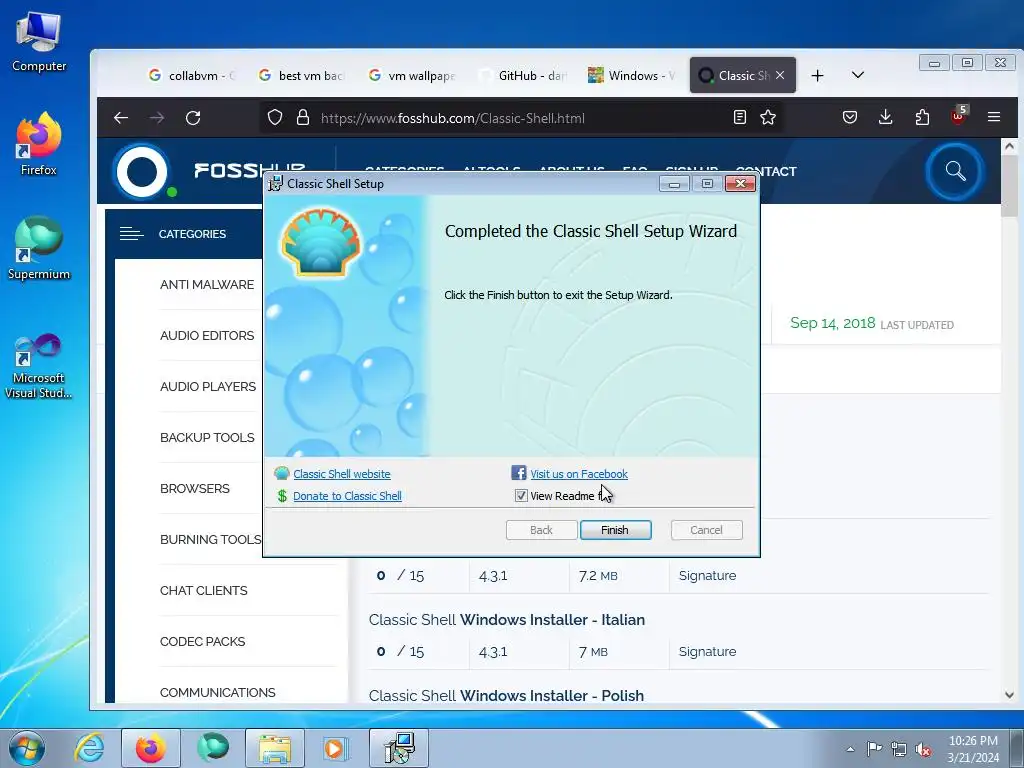The height and width of the screenshot is (768, 1024).
Task: Open Donate to Classic Shell link
Action: [x=347, y=496]
